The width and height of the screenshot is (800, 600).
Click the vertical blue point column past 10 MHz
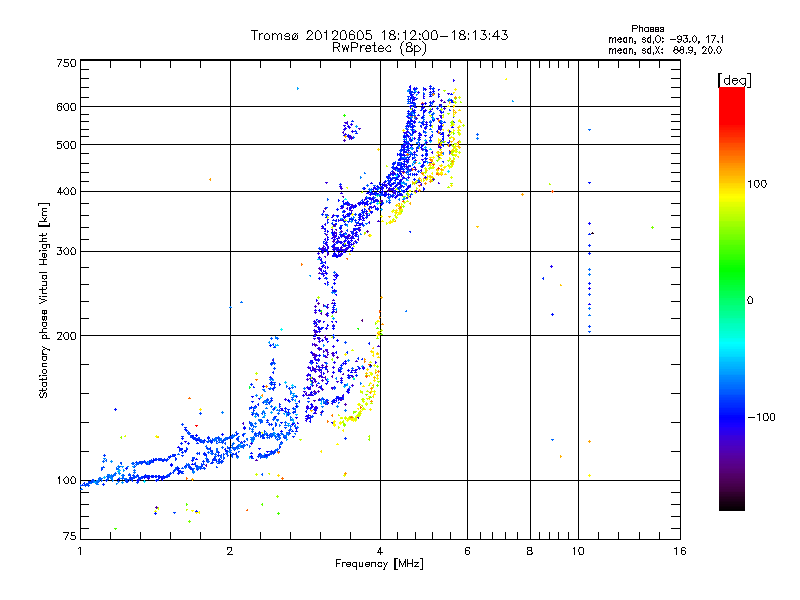589,278
